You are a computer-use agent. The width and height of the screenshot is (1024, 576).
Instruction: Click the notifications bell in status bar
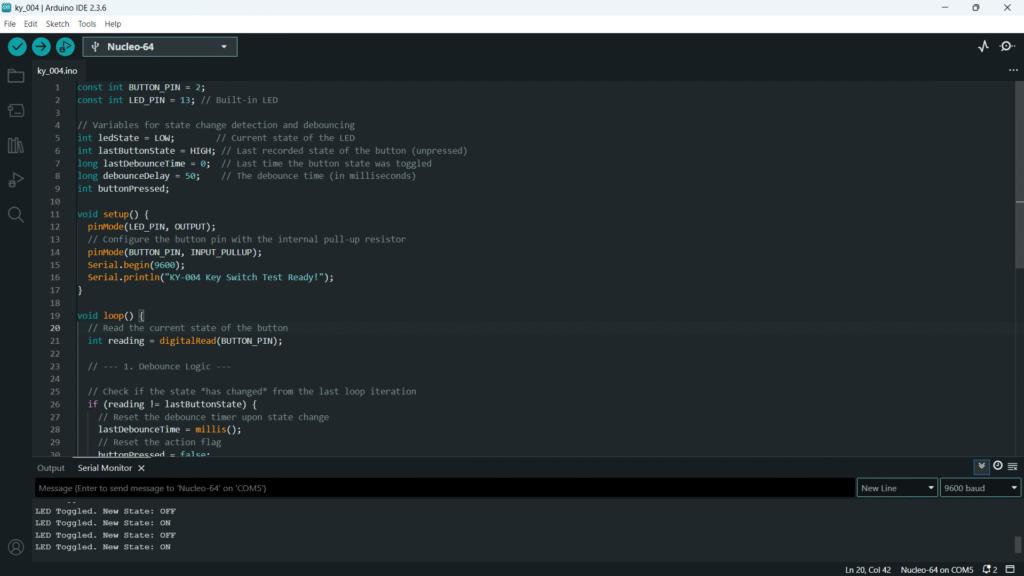point(987,570)
